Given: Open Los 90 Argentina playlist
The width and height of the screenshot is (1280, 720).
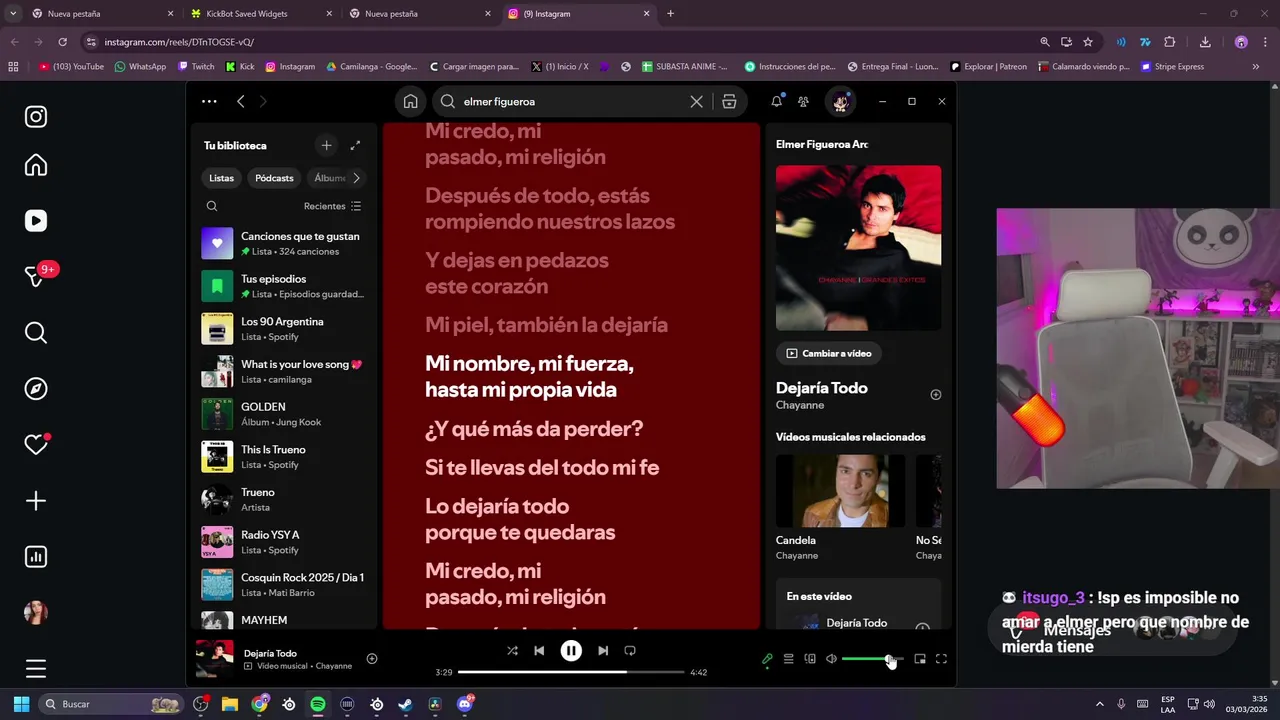Looking at the screenshot, I should [284, 329].
